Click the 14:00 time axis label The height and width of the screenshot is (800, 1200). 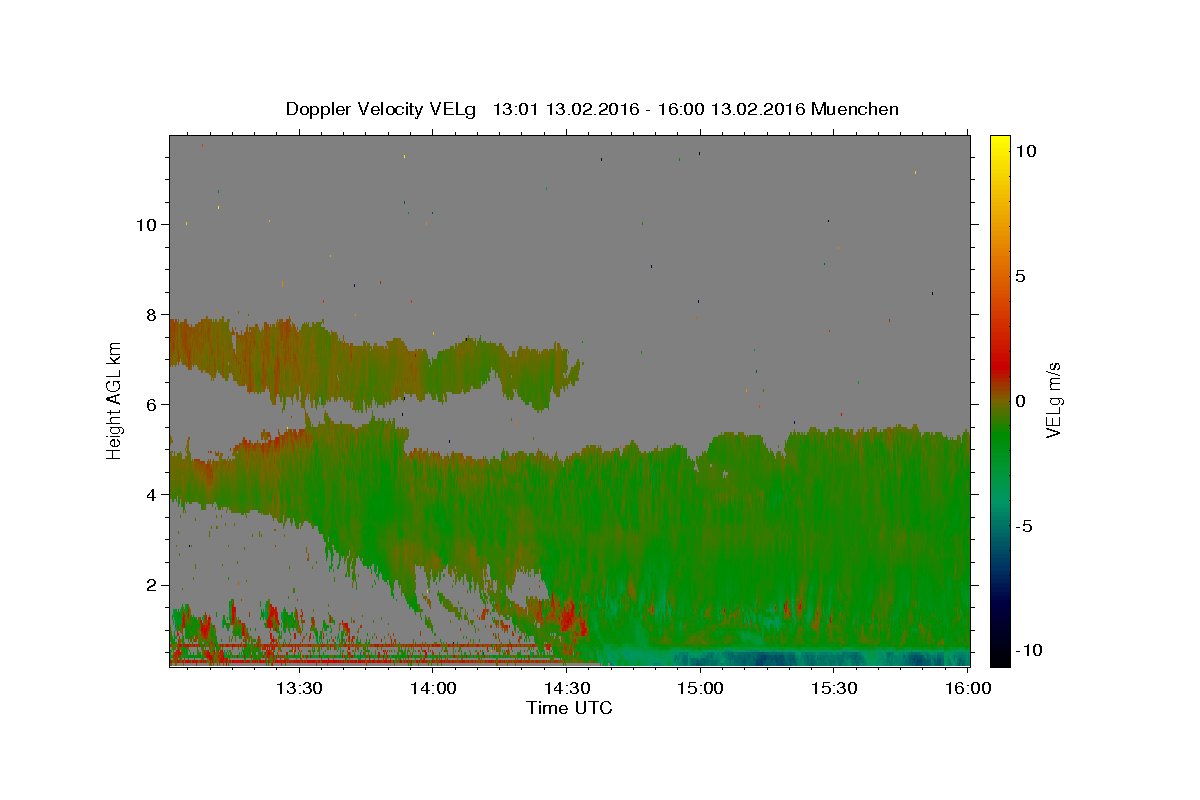coord(433,688)
